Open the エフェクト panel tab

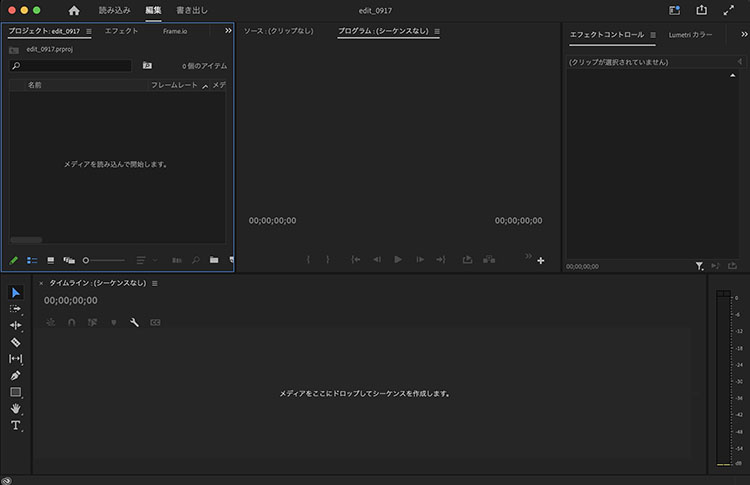pyautogui.click(x=121, y=31)
